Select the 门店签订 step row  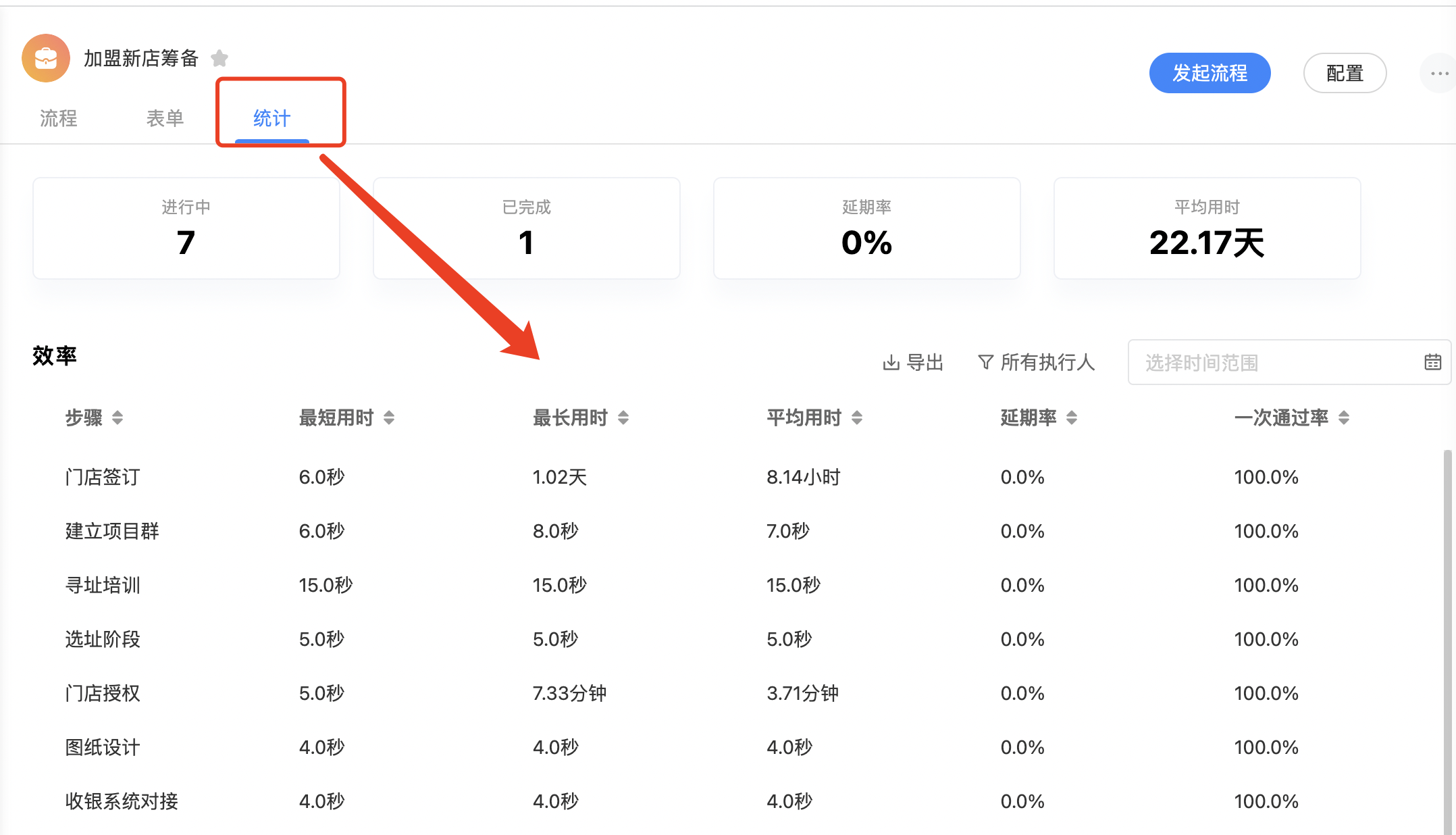[x=103, y=477]
